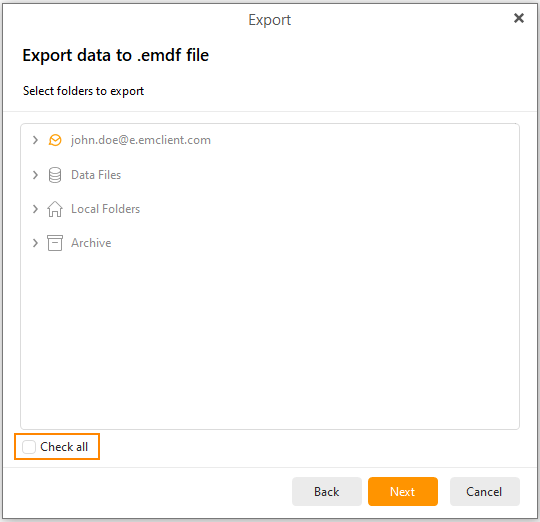This screenshot has width=540, height=522.
Task: Proceed with the orange Next button
Action: [x=403, y=491]
